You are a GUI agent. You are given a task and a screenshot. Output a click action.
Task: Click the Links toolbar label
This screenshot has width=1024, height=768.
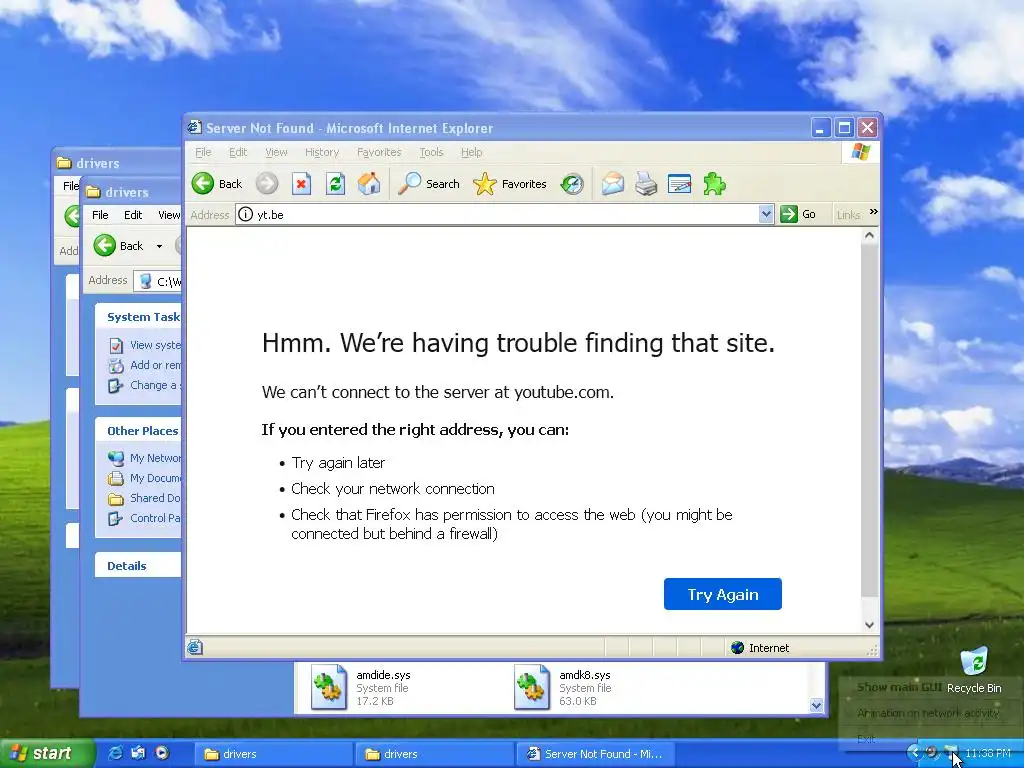848,215
